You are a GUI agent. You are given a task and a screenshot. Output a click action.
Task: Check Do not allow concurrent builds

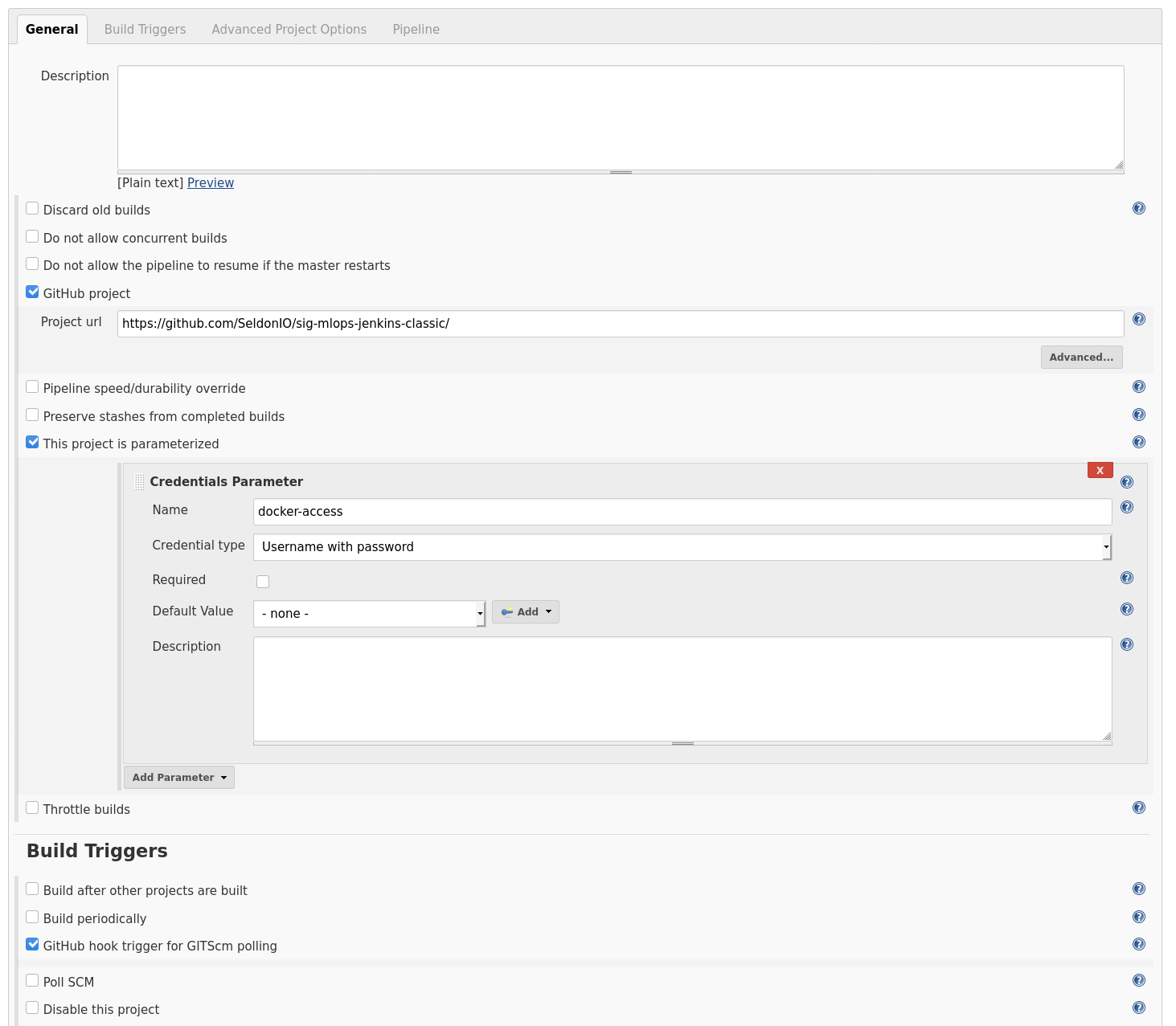(32, 235)
